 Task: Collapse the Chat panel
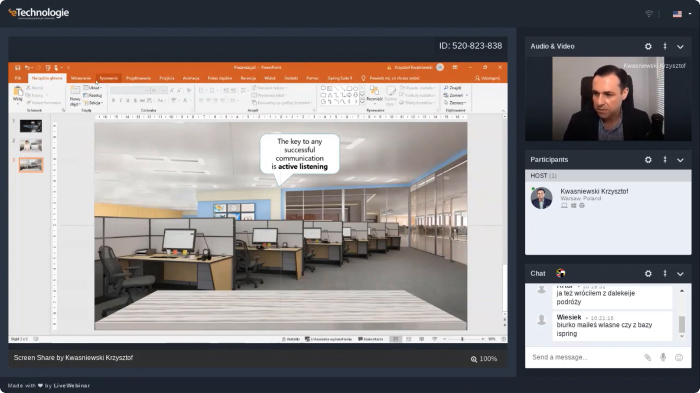[680, 273]
